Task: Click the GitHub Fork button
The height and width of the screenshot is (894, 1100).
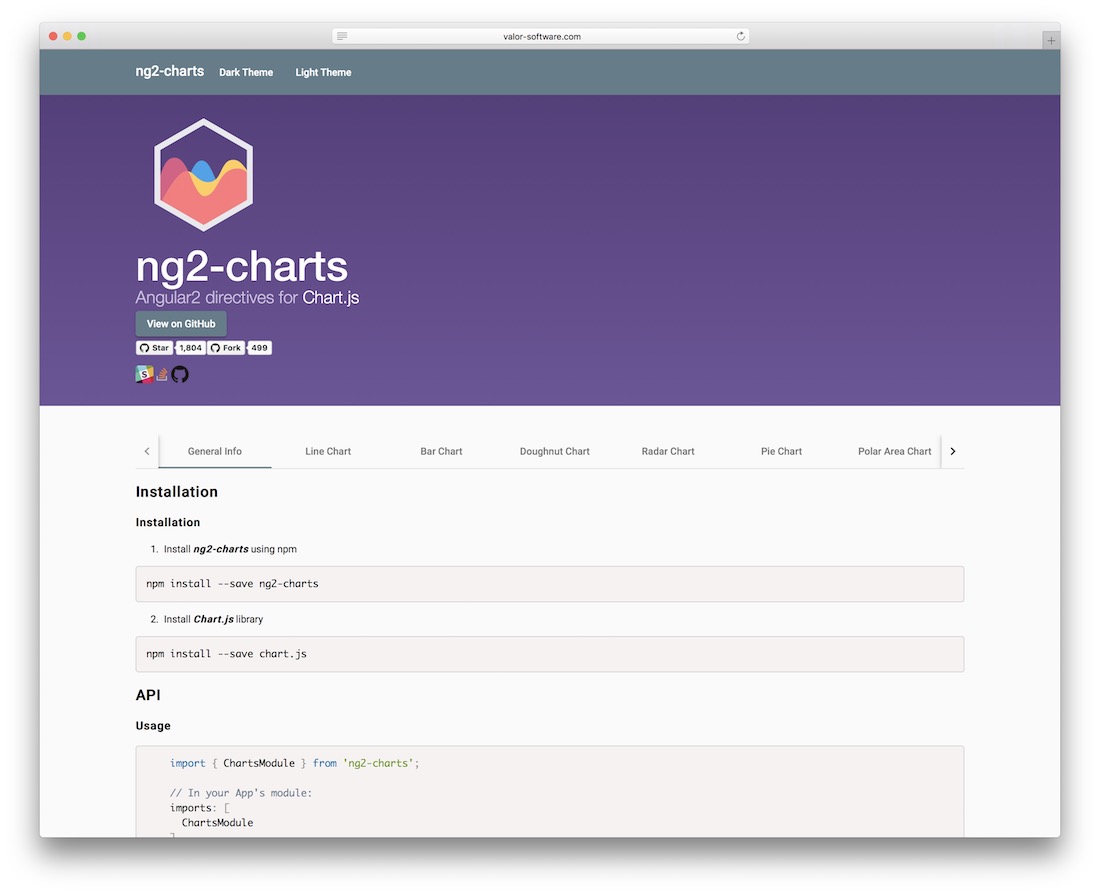Action: click(226, 348)
